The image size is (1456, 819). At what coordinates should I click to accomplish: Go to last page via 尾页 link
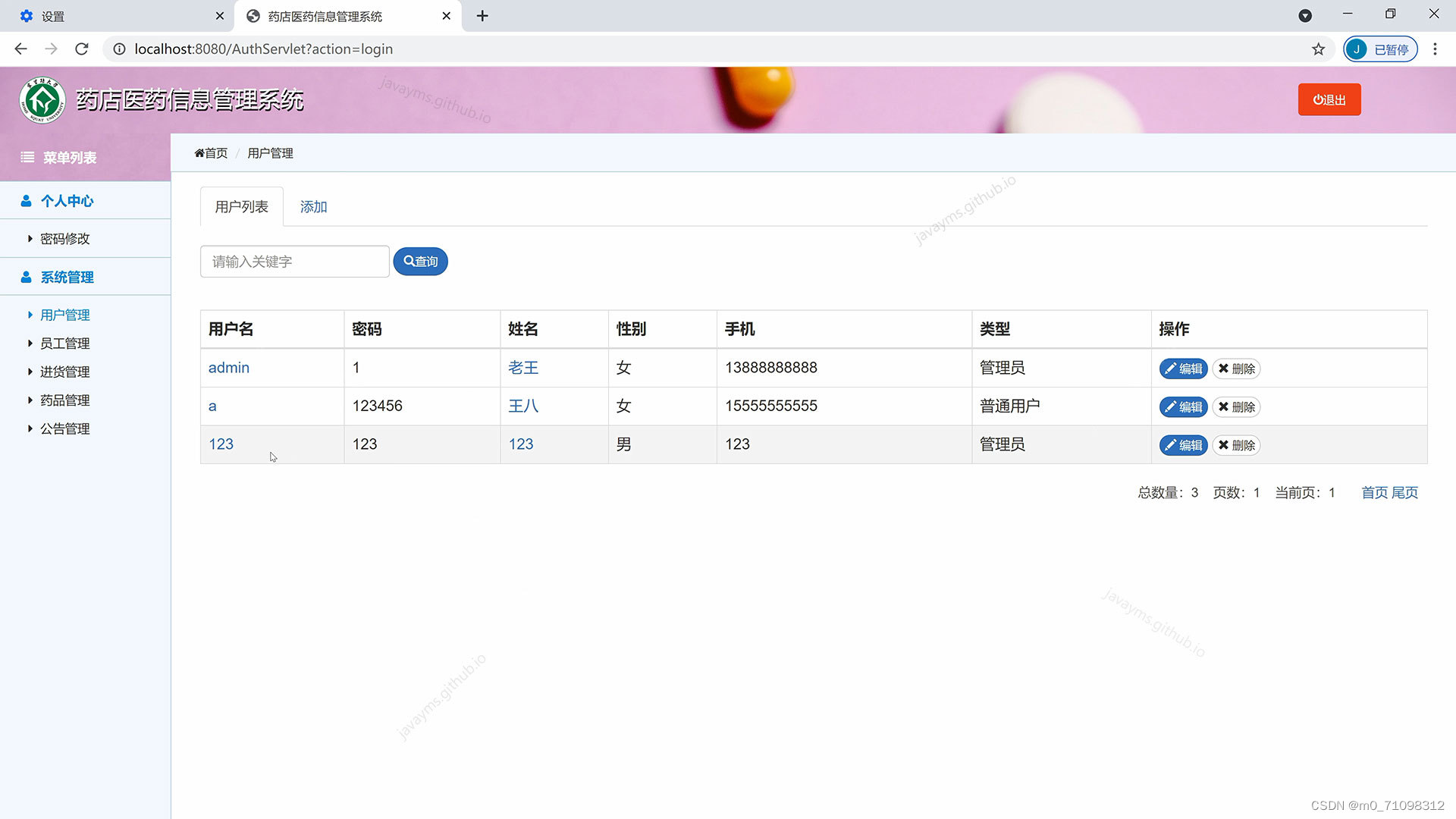[x=1404, y=493]
